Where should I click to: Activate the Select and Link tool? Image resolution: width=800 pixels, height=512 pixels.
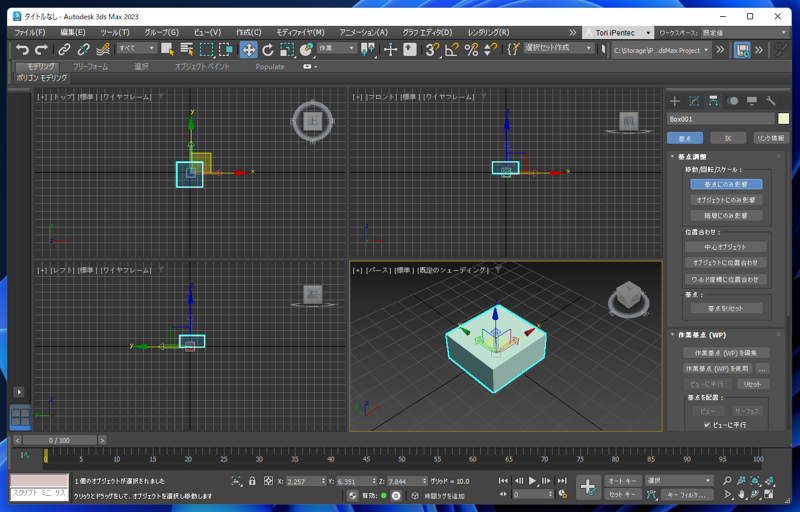tap(64, 50)
